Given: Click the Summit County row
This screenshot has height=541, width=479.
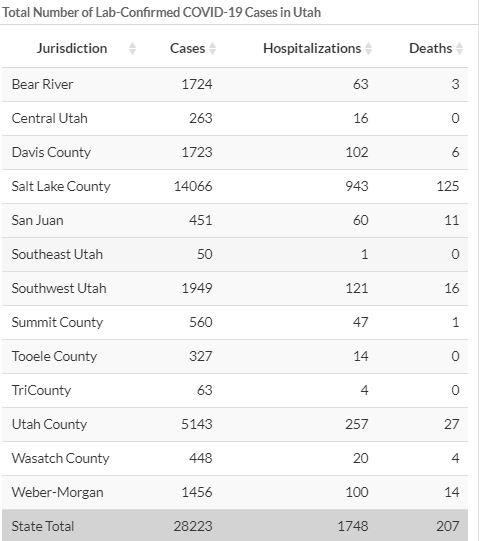Looking at the screenshot, I should click(235, 322).
